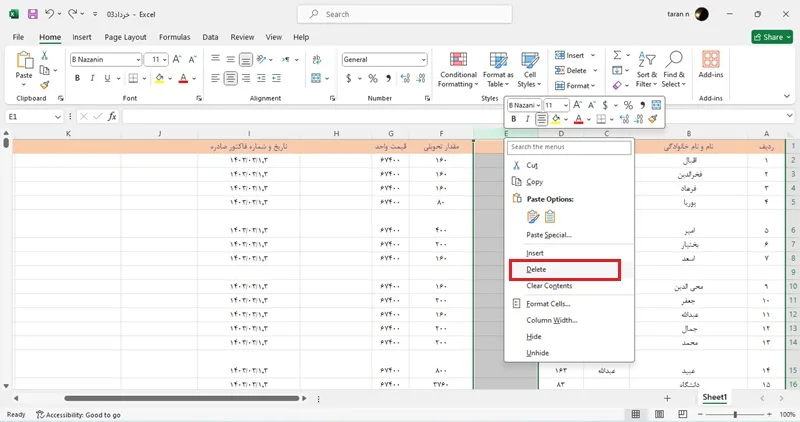This screenshot has height=422, width=800.
Task: Click the ribbon Comma Style icon
Action: point(388,78)
